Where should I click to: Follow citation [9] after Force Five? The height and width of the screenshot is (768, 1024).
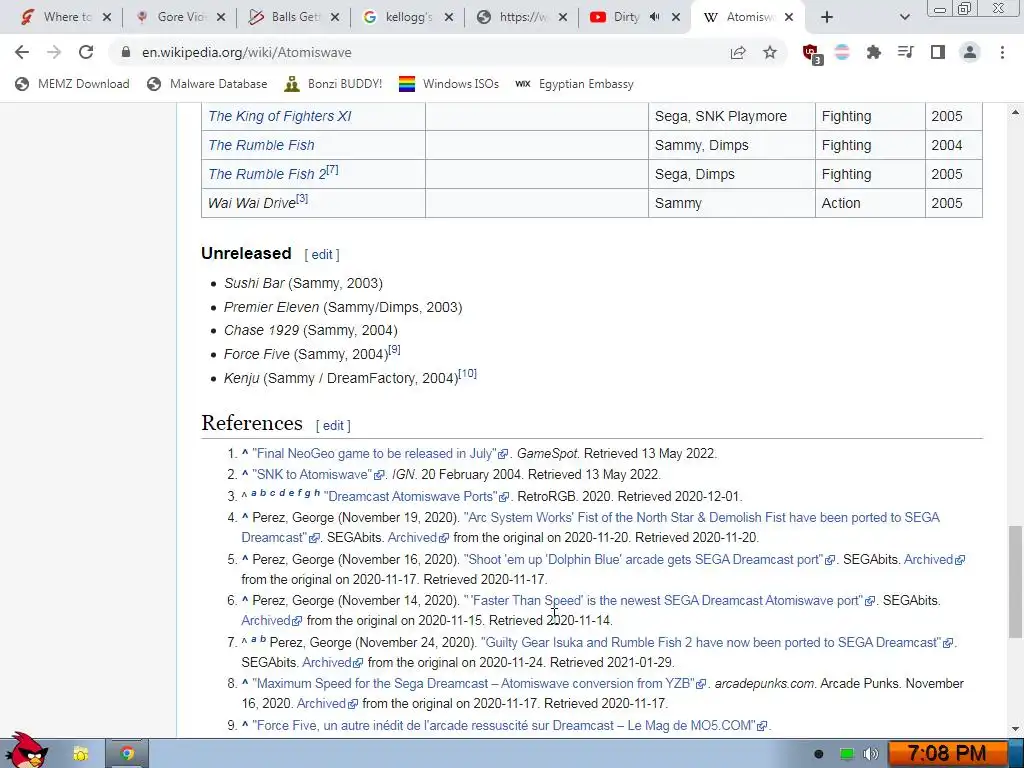[x=394, y=349]
